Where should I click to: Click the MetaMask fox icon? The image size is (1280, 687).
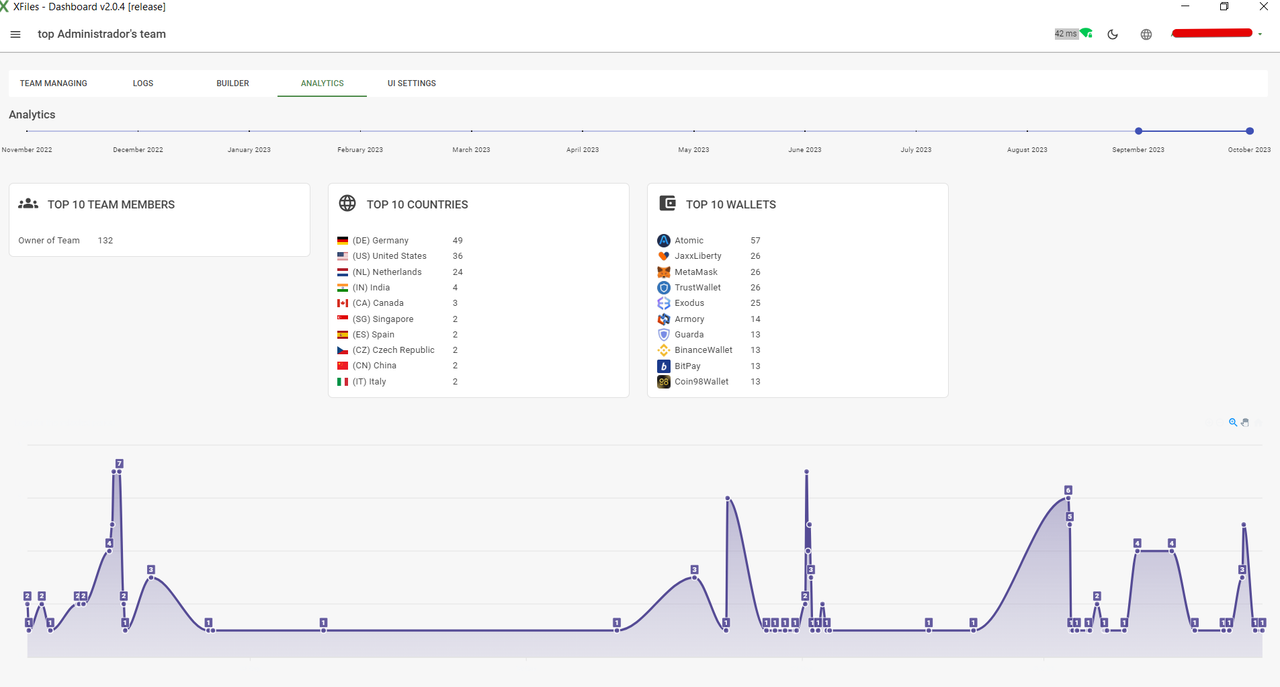664,272
